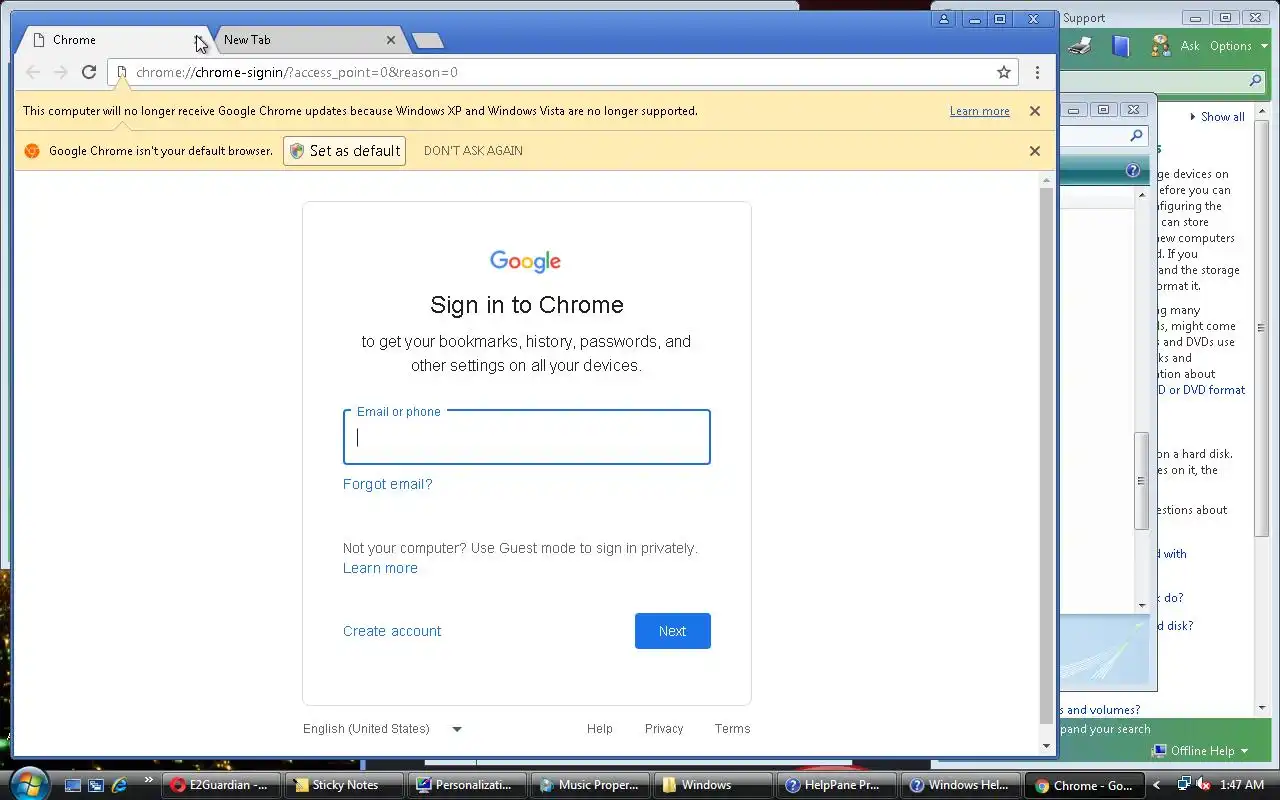Viewport: 1280px width, 800px height.
Task: Click Ask in the Help and Support toolbar
Action: (1190, 46)
